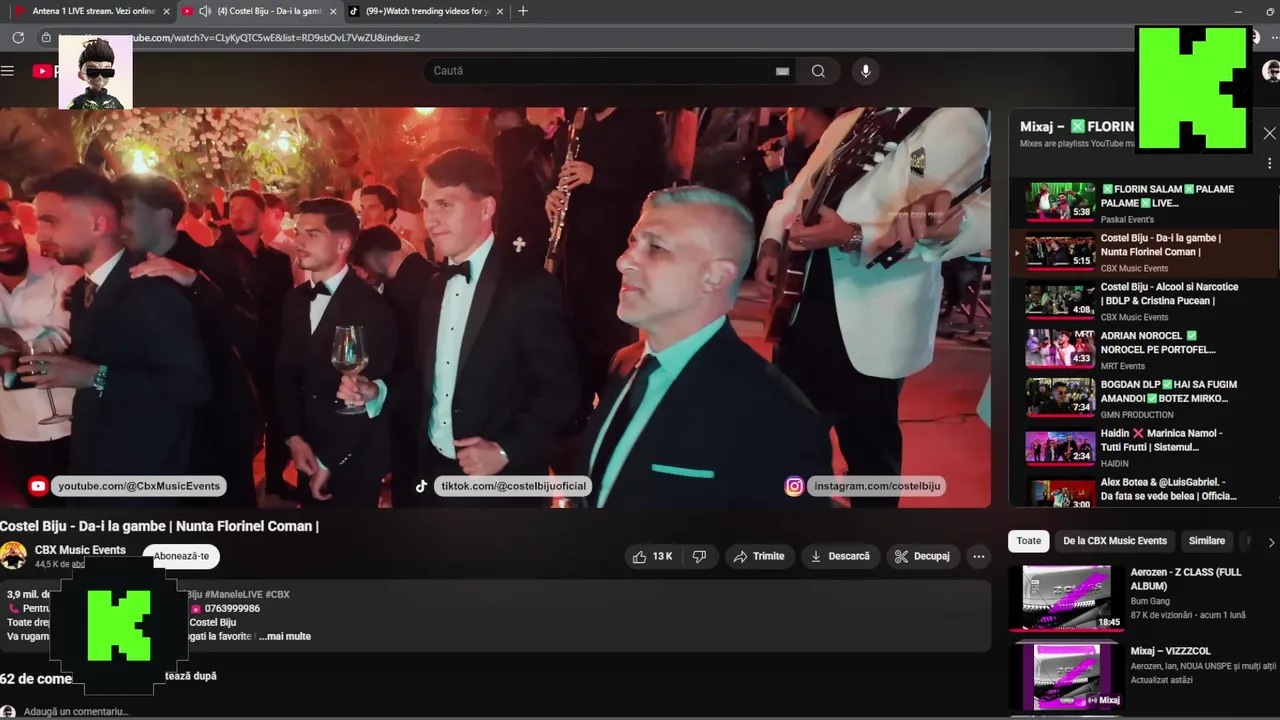Open a new browser tab with plus icon
The image size is (1280, 720).
[523, 11]
